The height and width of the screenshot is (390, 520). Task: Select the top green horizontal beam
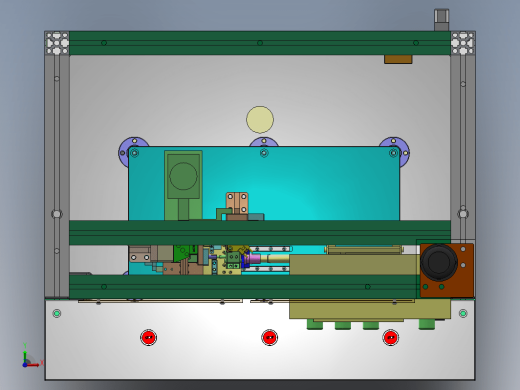pyautogui.click(x=260, y=43)
